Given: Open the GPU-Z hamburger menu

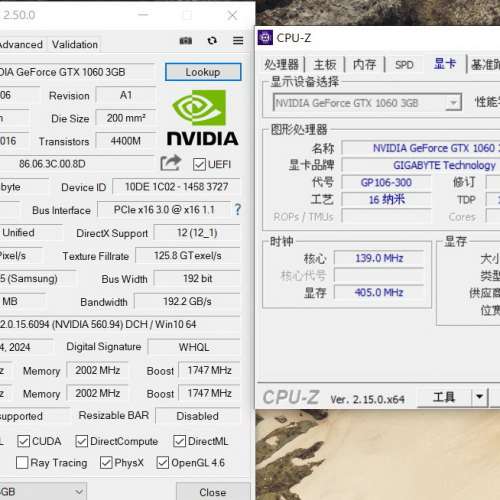Looking at the screenshot, I should point(238,41).
